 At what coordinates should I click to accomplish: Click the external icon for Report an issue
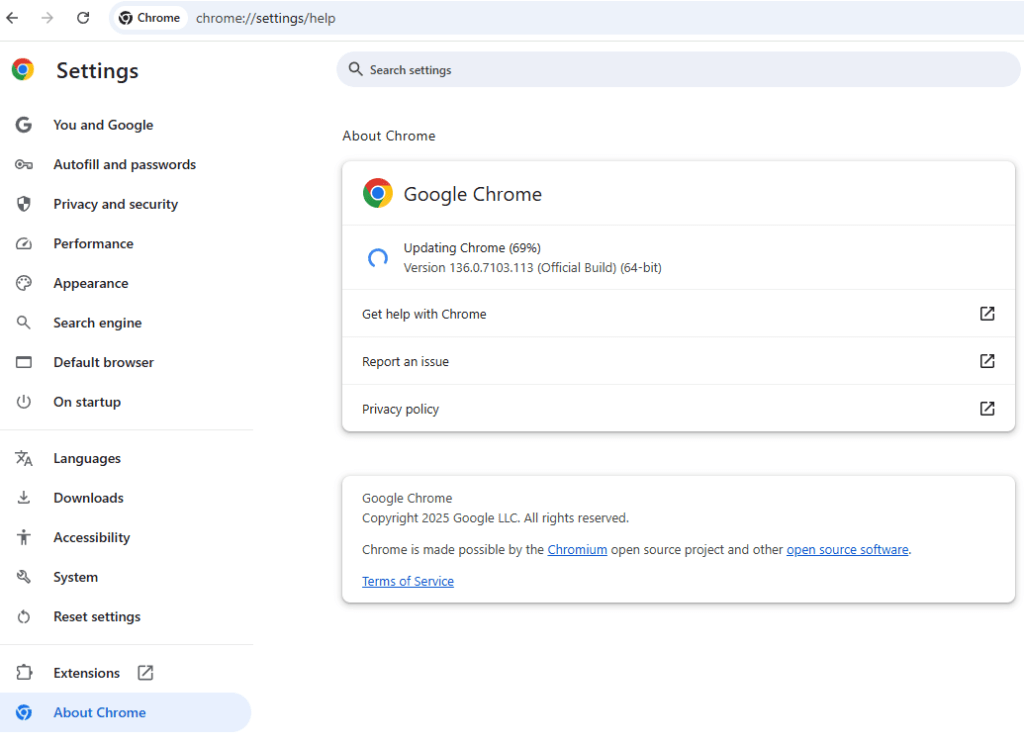[x=987, y=361]
